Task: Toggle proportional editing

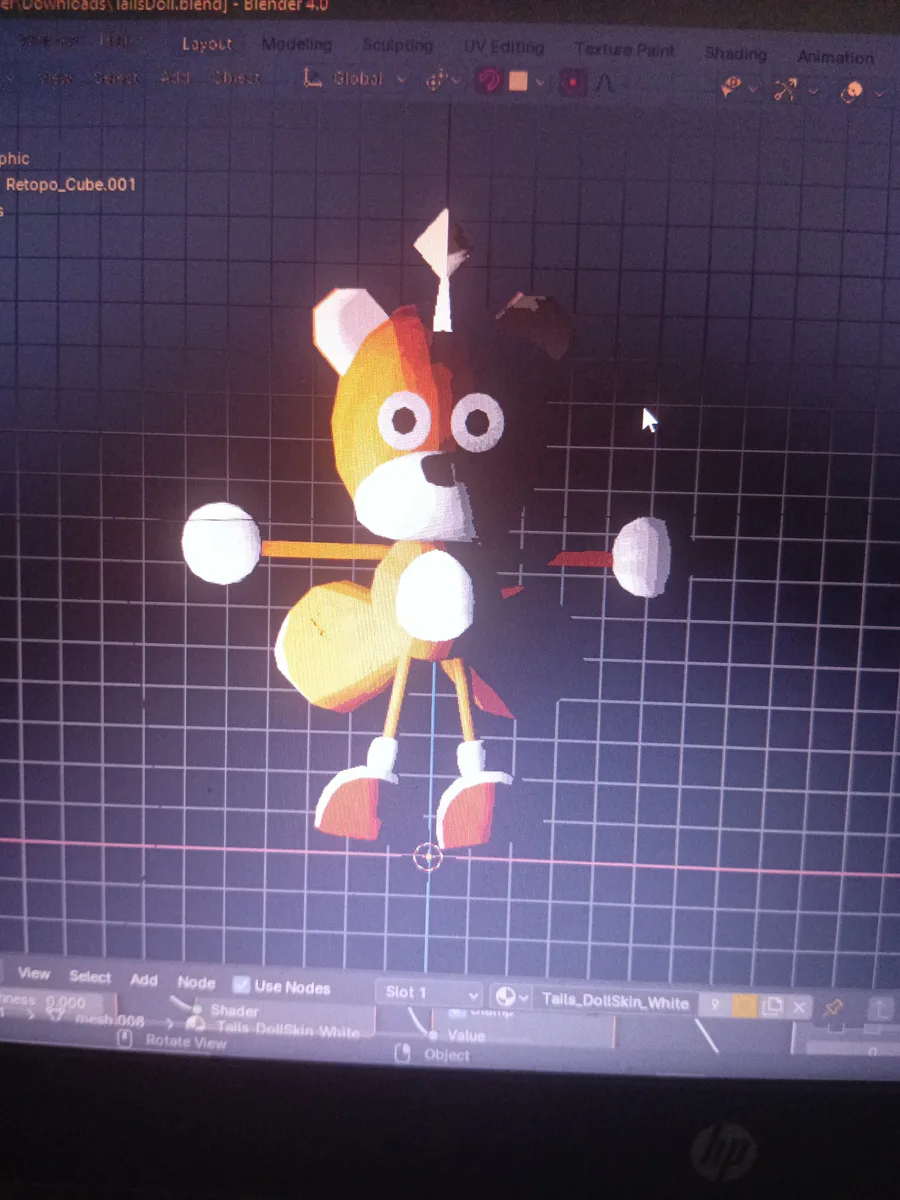Action: [572, 83]
